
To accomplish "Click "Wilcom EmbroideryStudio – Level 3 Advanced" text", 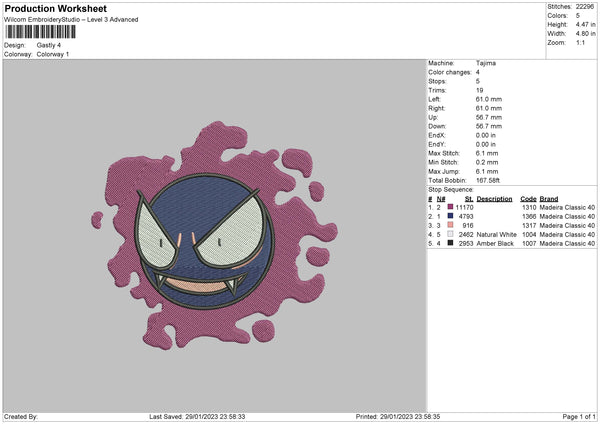I will [71, 20].
